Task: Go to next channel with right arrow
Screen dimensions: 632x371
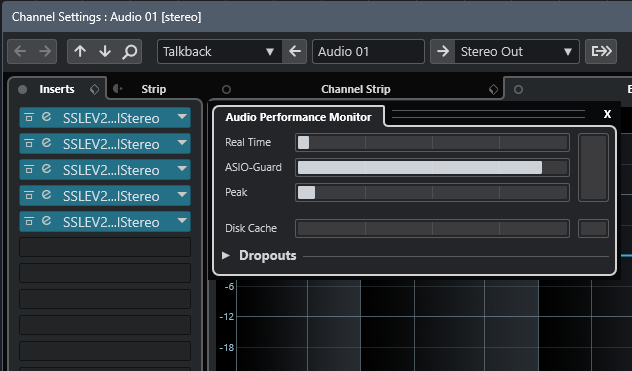Action: tap(45, 51)
